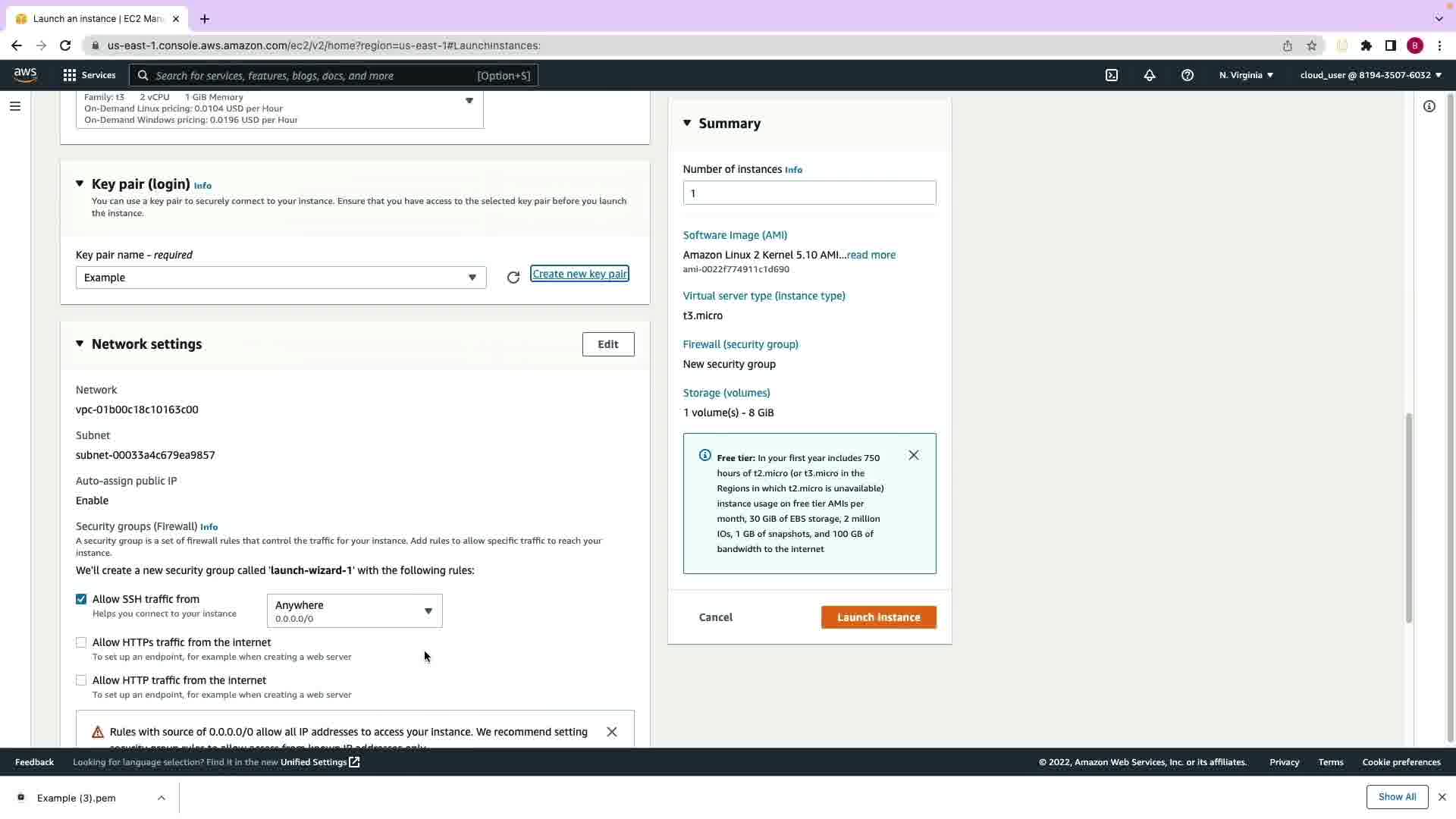
Task: Open the SSH source Anywhere dropdown
Action: click(x=354, y=611)
